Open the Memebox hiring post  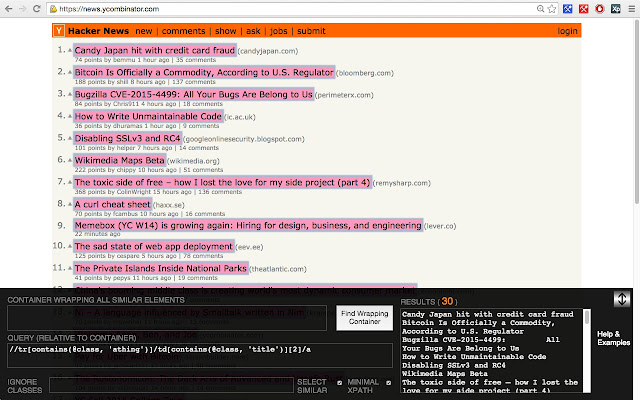click(x=248, y=225)
